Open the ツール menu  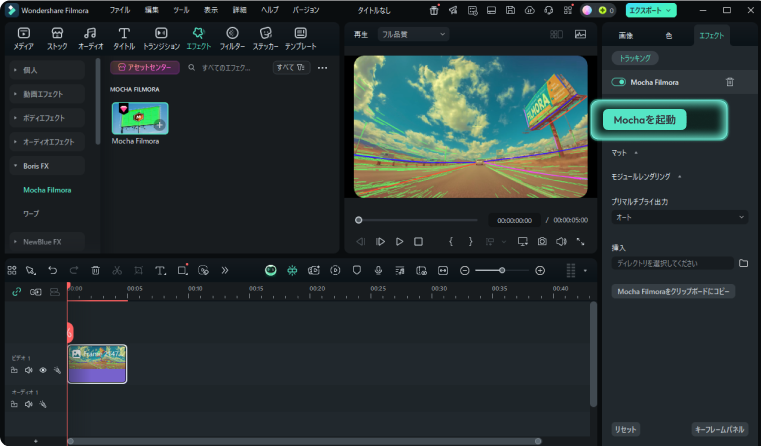[181, 10]
